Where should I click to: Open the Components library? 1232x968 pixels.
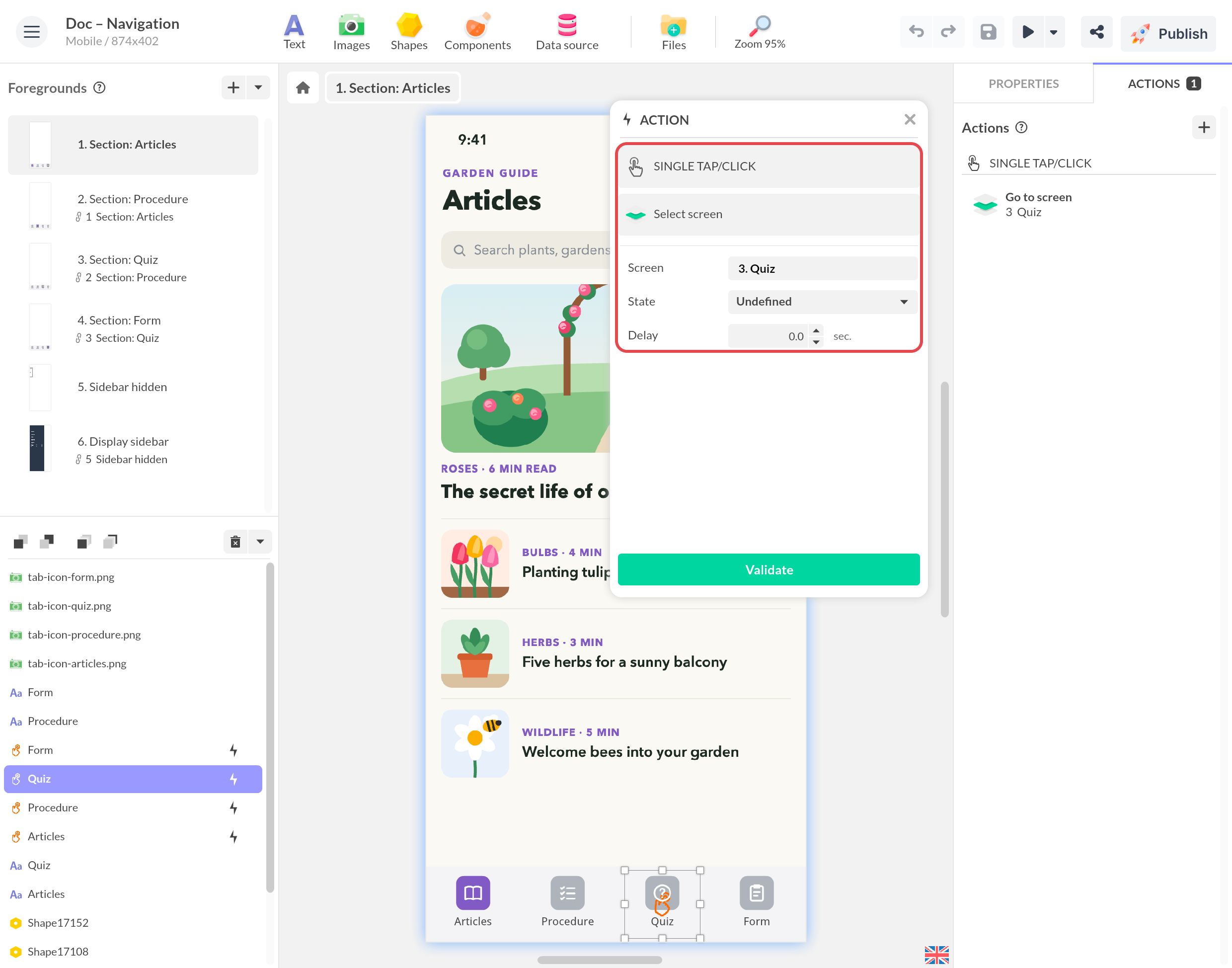[x=477, y=32]
